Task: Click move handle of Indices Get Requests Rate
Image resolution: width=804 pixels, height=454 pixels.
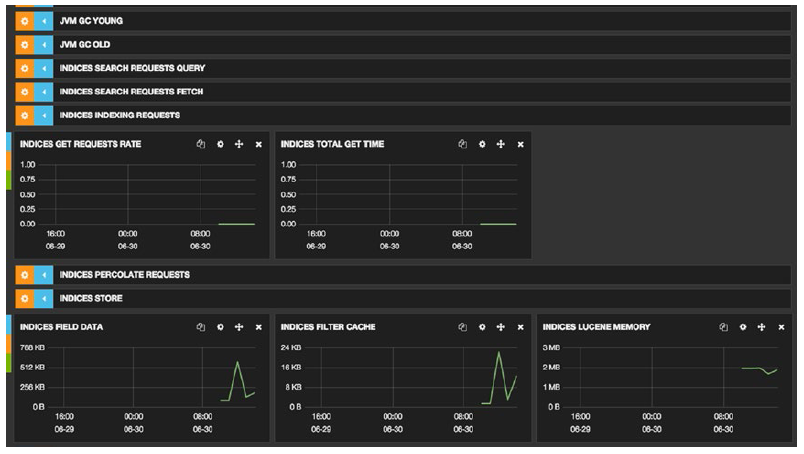Action: (239, 144)
